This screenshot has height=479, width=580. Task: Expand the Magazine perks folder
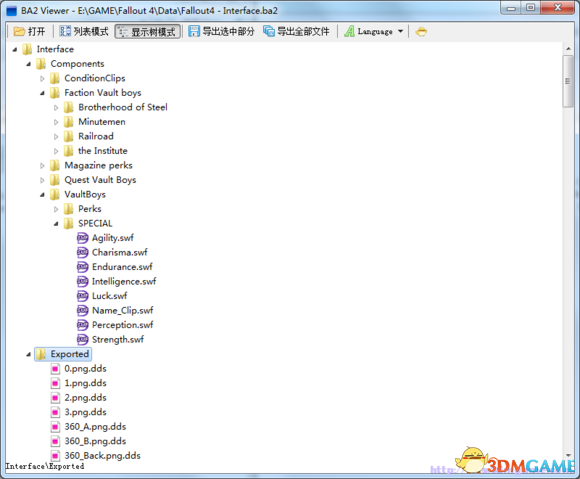pyautogui.click(x=42, y=166)
